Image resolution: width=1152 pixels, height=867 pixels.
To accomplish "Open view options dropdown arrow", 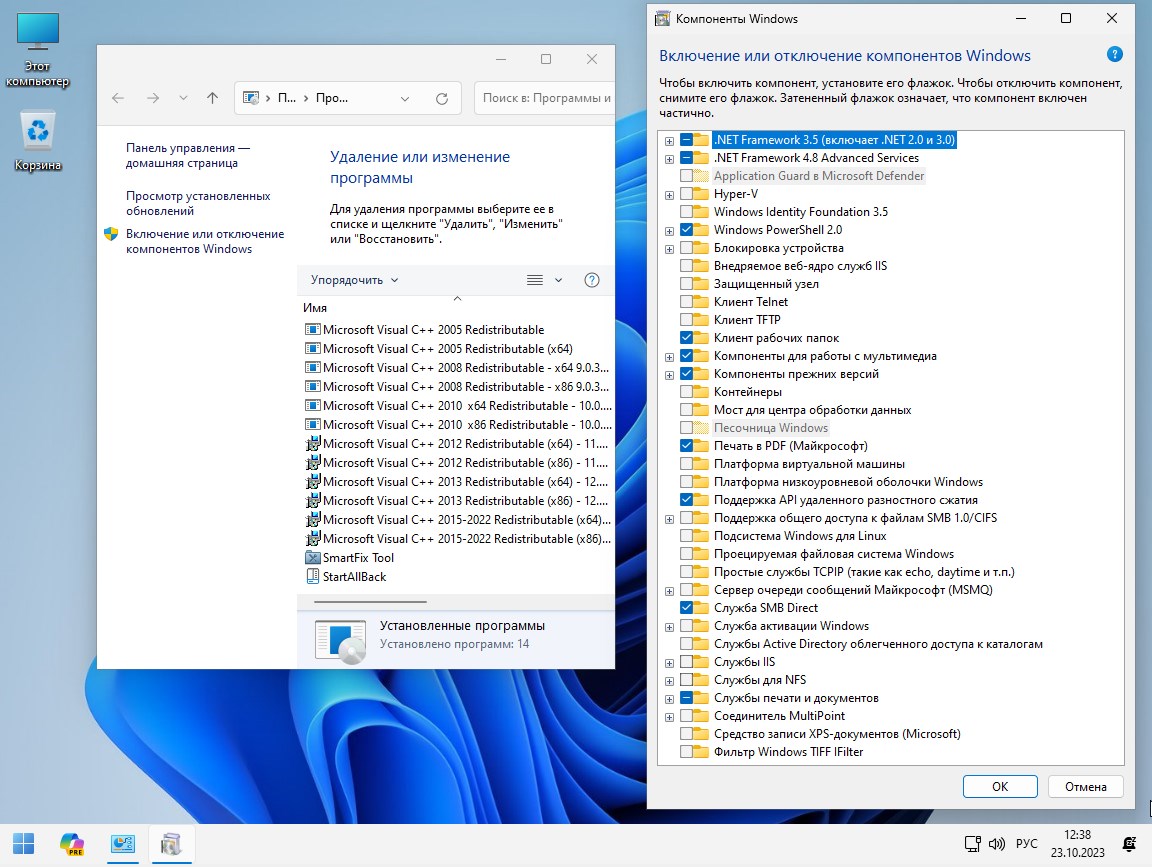I will pos(558,280).
